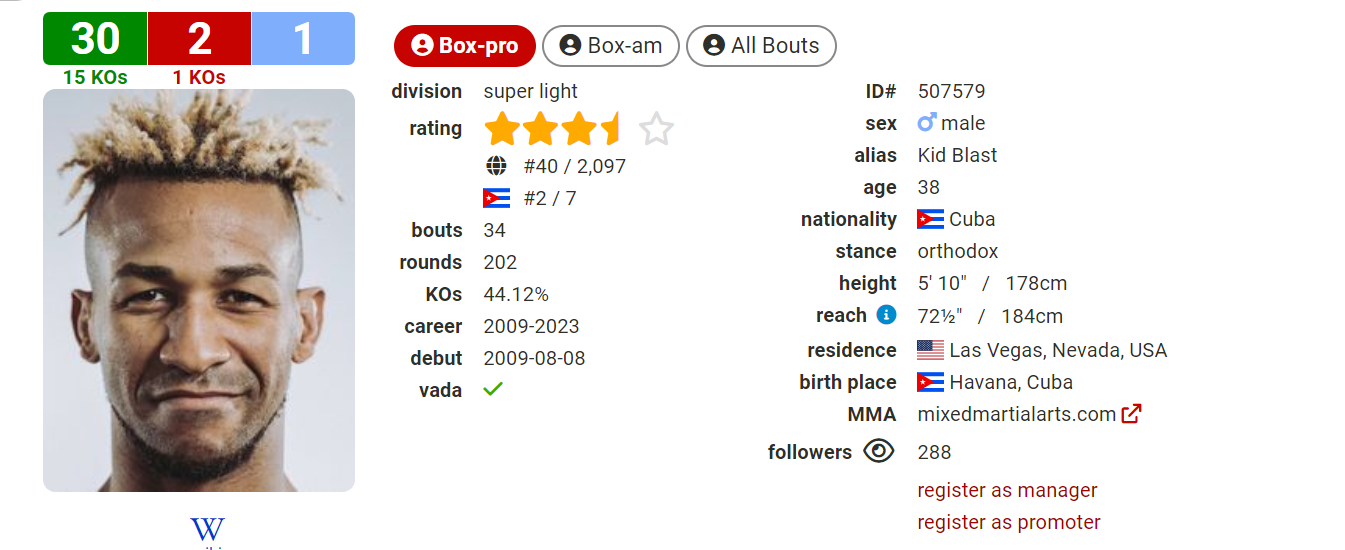Click the USA flag beside Las Vegas

click(x=930, y=350)
